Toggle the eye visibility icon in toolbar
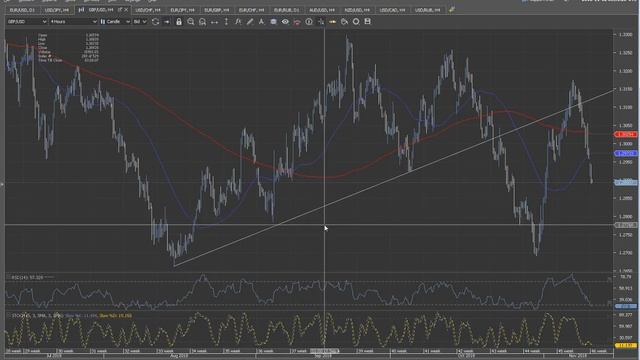640x360 pixels. pos(285,22)
